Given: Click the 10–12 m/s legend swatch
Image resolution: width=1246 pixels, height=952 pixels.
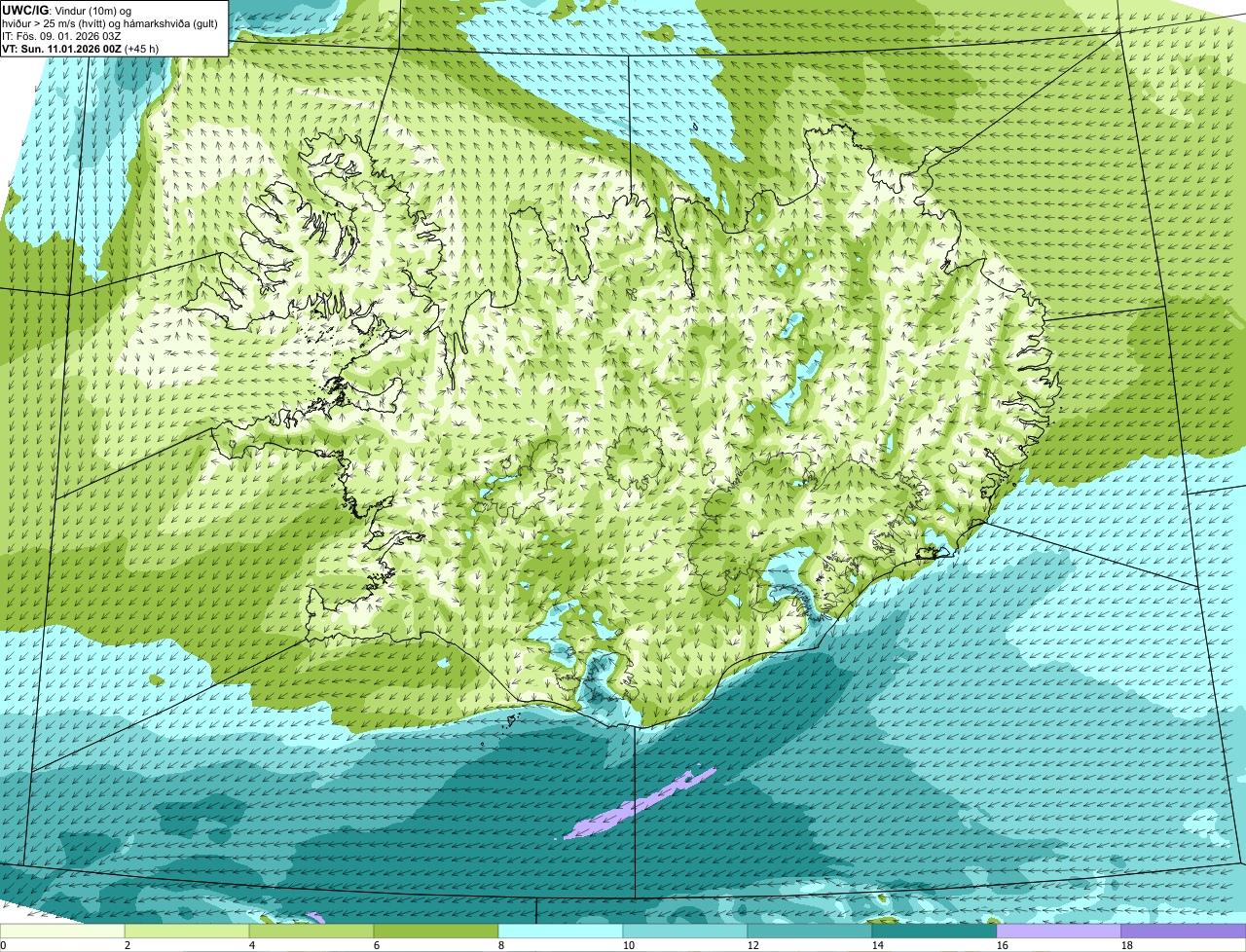Looking at the screenshot, I should click(685, 932).
